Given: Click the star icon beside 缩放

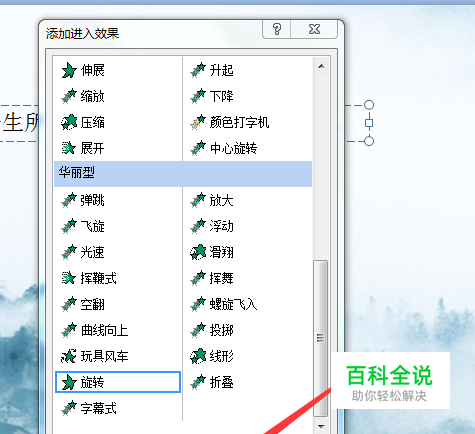Looking at the screenshot, I should coord(69,96).
